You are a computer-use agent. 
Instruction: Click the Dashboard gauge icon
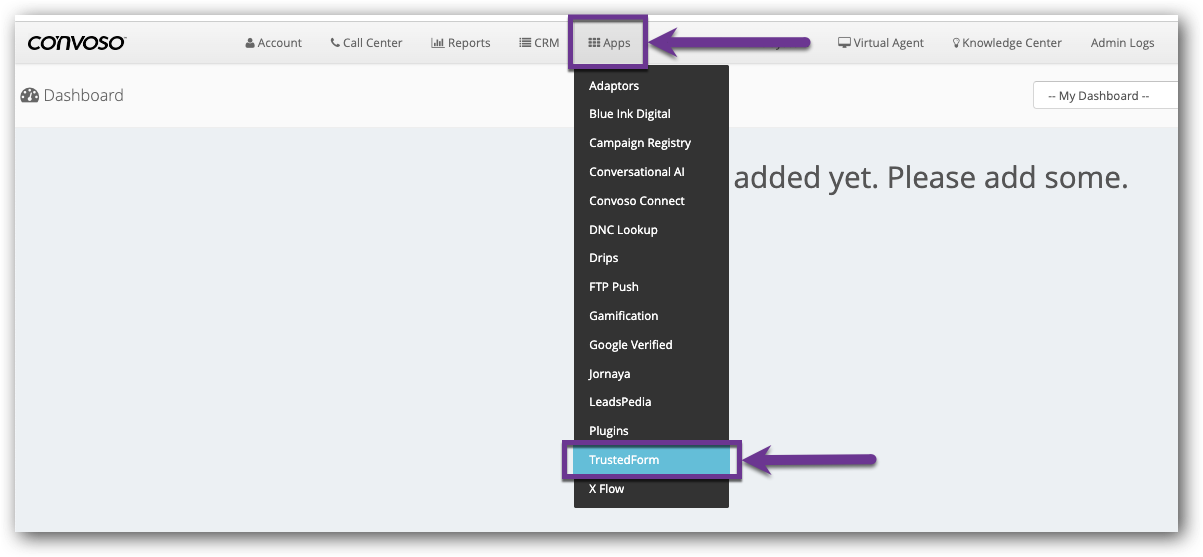(29, 96)
